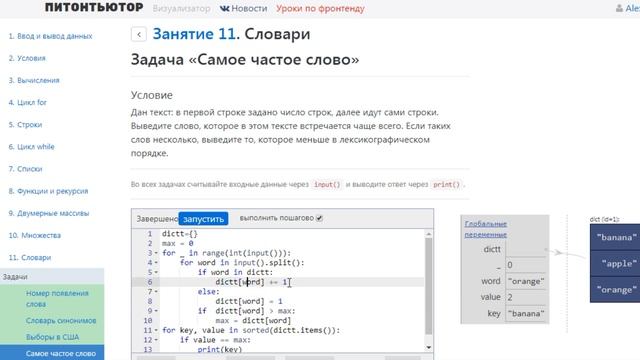Open lesson 11. Словари in sidebar
The image size is (640, 360).
30,258
